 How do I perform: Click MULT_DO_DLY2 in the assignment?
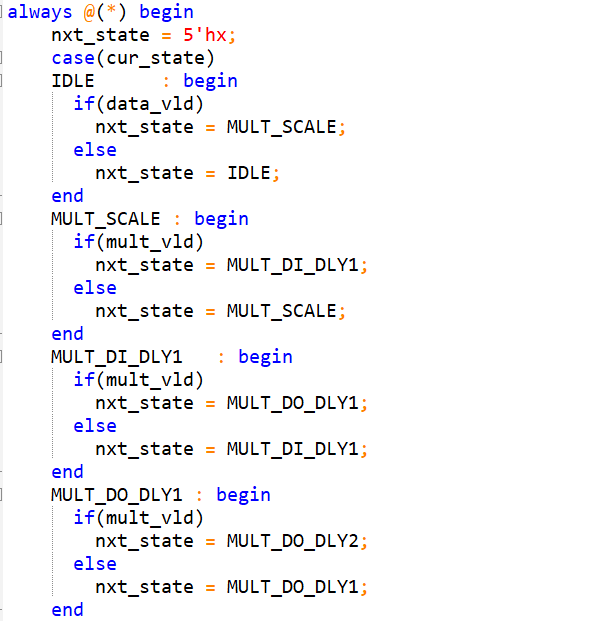[x=292, y=541]
